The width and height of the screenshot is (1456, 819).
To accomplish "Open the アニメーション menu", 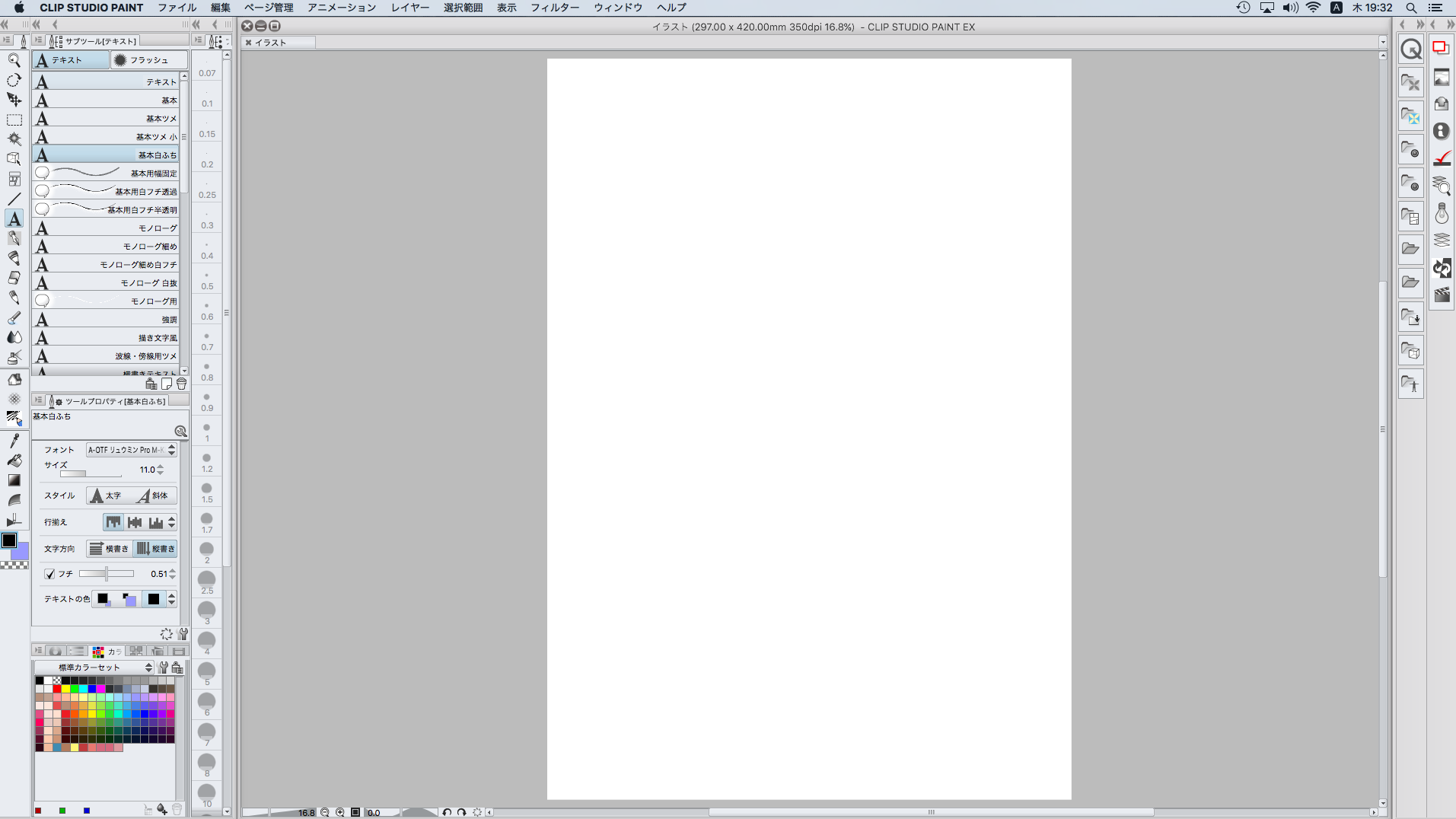I will pyautogui.click(x=342, y=8).
